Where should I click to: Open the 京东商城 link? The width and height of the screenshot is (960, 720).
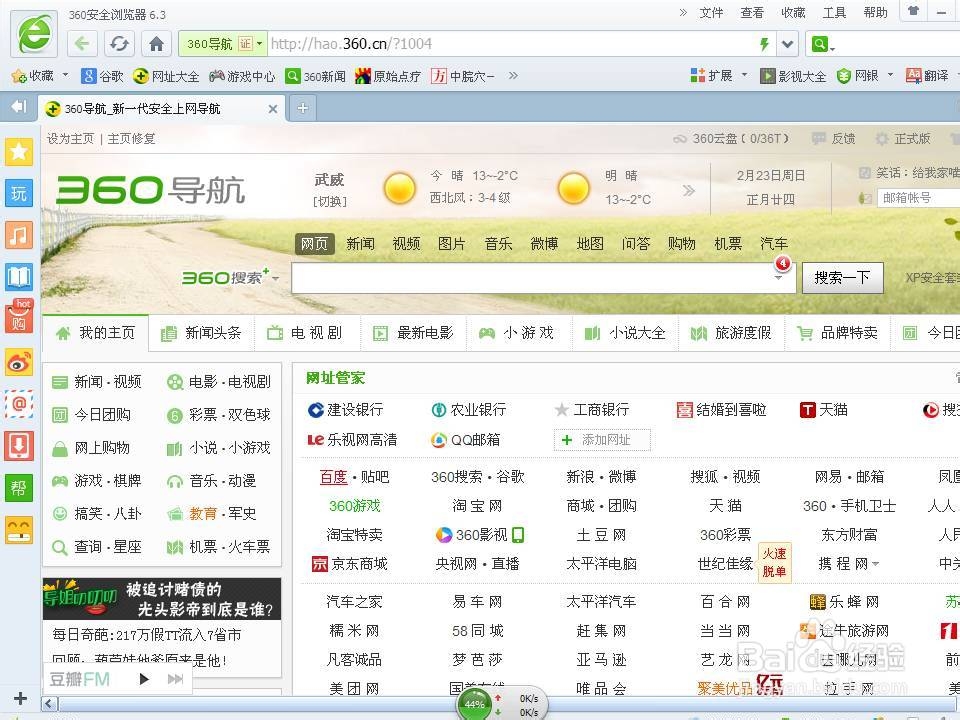tap(350, 564)
